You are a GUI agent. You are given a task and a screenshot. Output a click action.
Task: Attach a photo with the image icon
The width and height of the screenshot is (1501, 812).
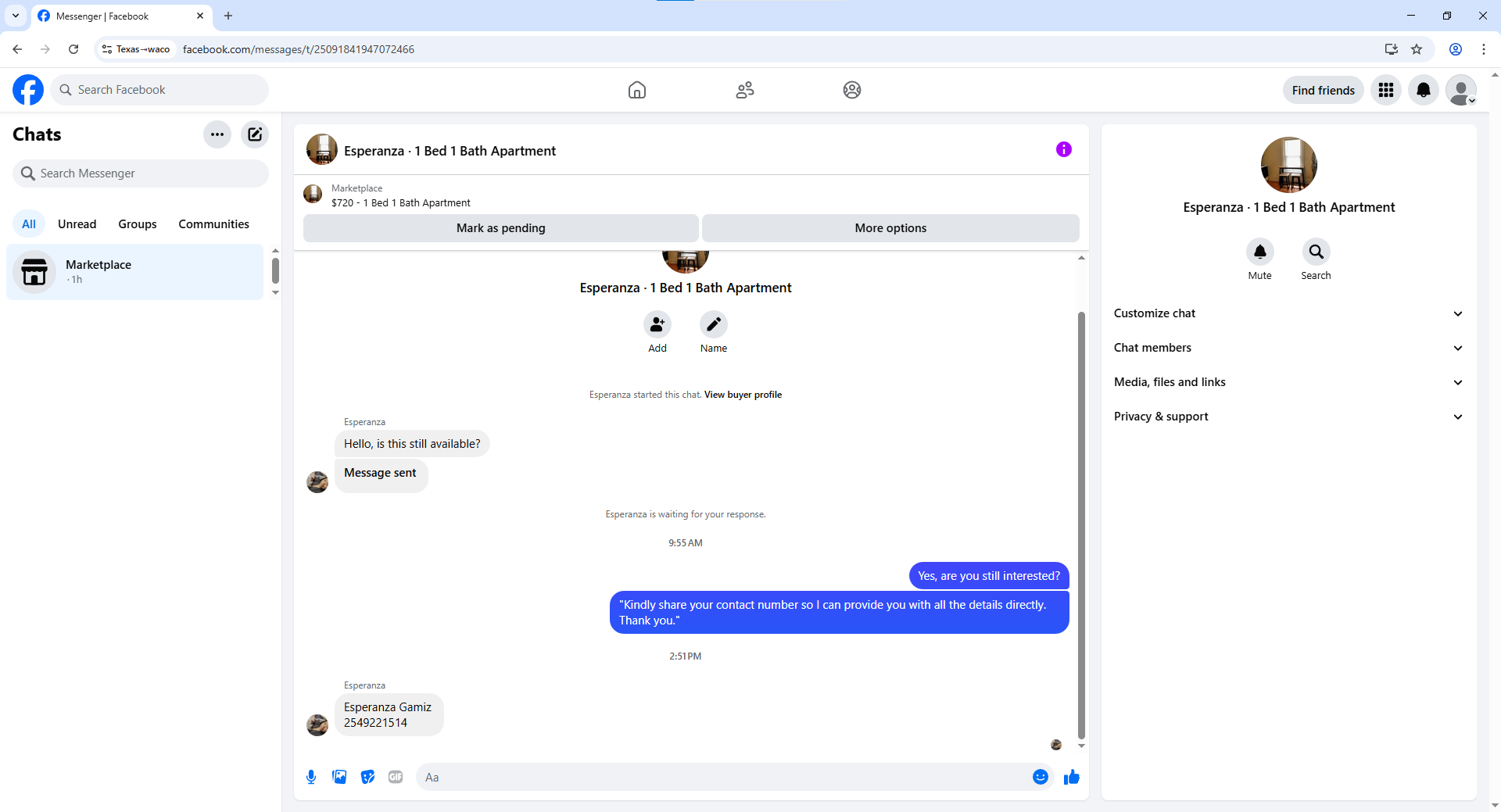tap(339, 777)
